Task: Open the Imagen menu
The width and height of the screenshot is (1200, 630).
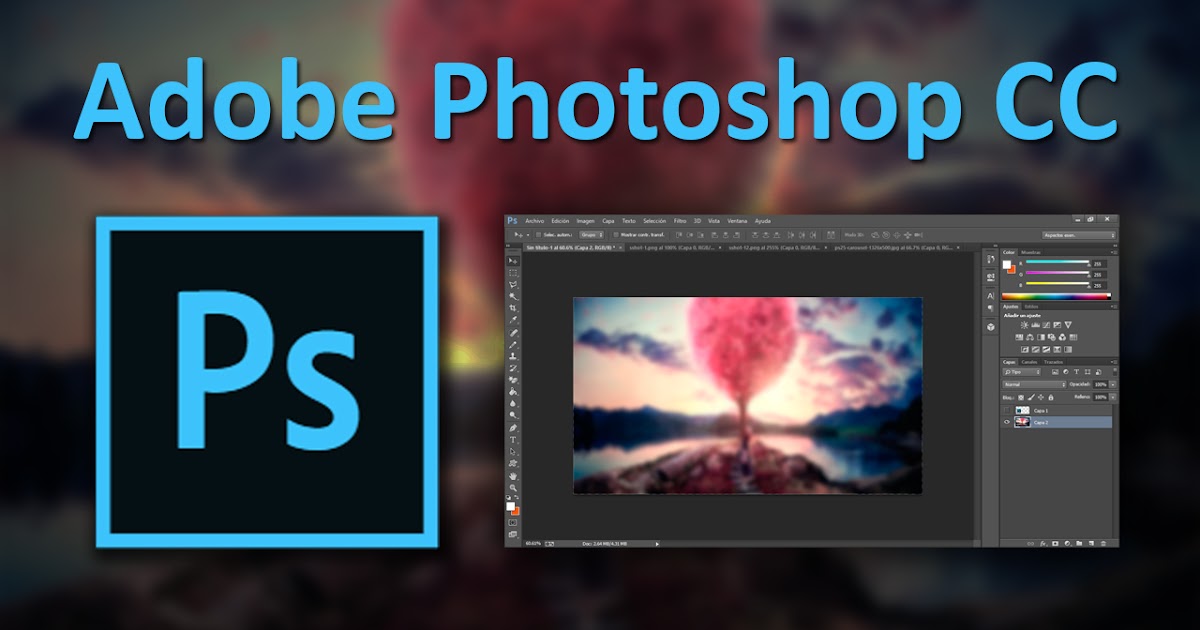Action: (585, 221)
